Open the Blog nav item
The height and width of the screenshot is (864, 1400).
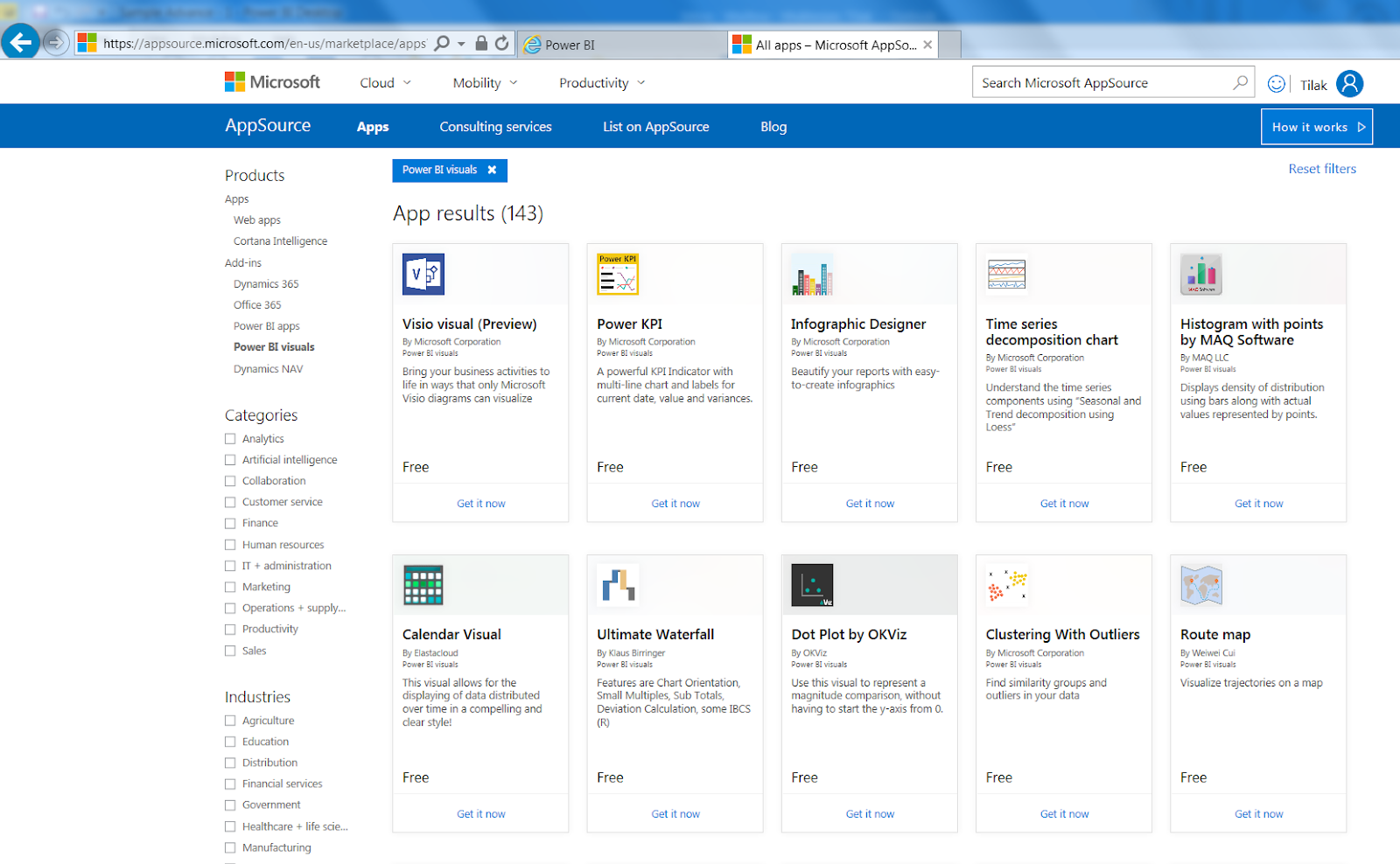tap(773, 127)
